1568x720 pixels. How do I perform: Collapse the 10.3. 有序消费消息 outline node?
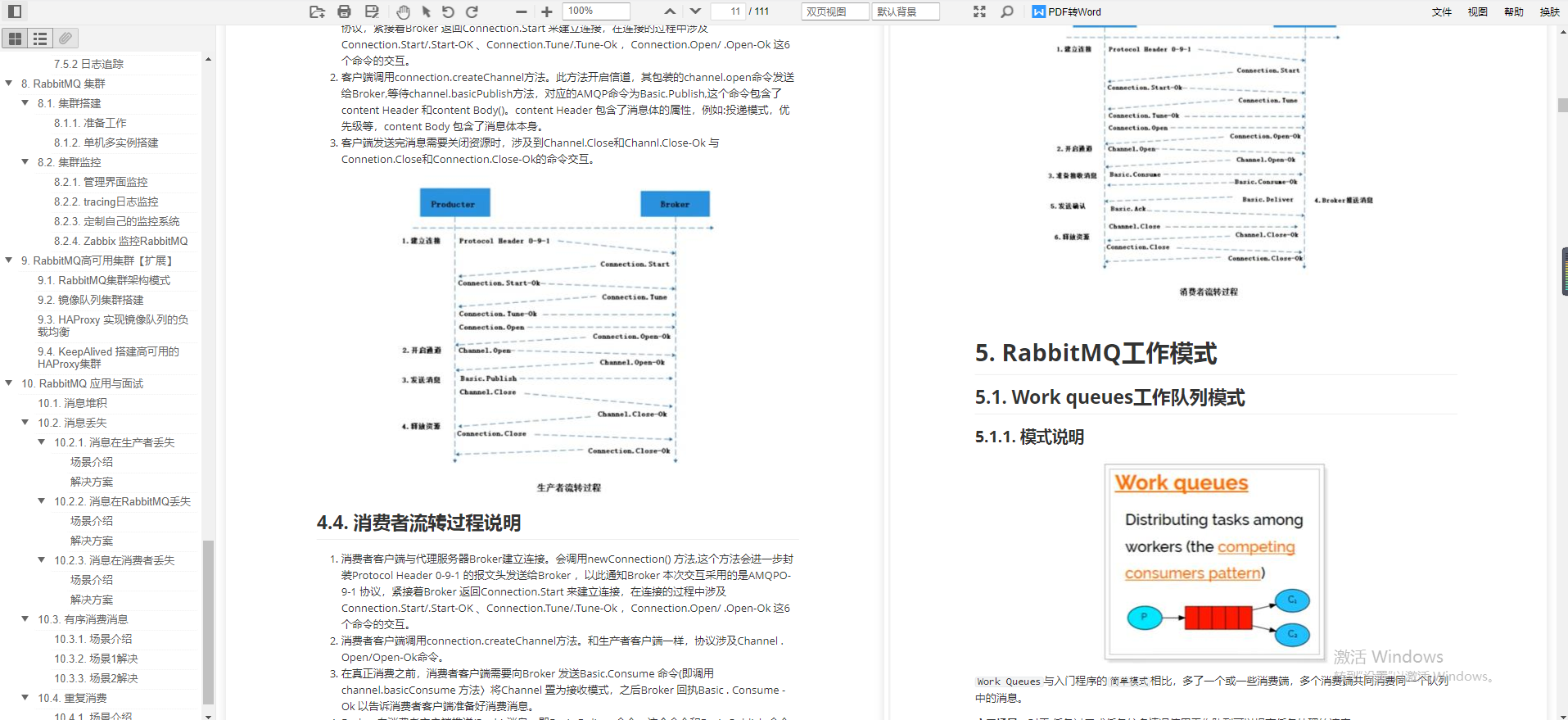[x=25, y=618]
